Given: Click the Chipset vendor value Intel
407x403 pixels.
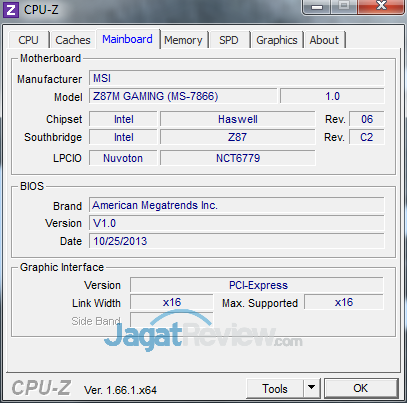Looking at the screenshot, I should click(x=123, y=119).
